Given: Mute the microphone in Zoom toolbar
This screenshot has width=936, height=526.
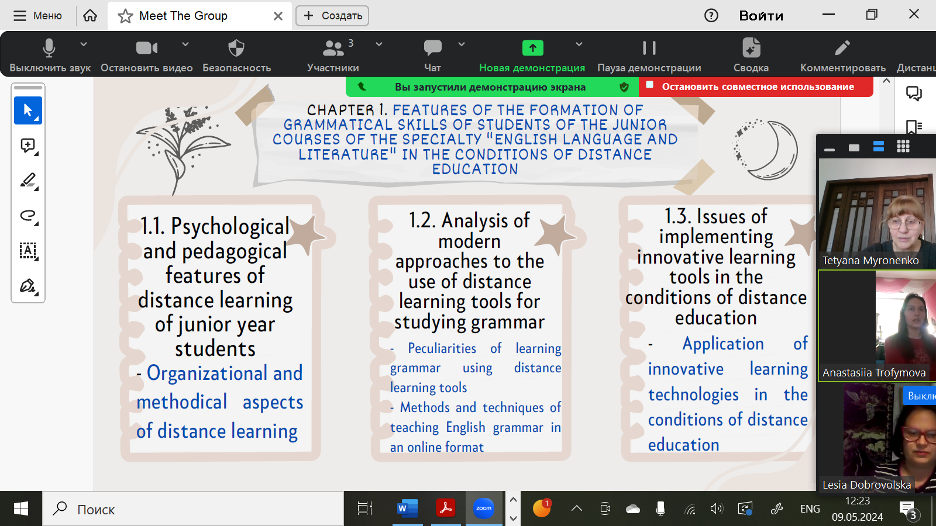Looking at the screenshot, I should 49,49.
